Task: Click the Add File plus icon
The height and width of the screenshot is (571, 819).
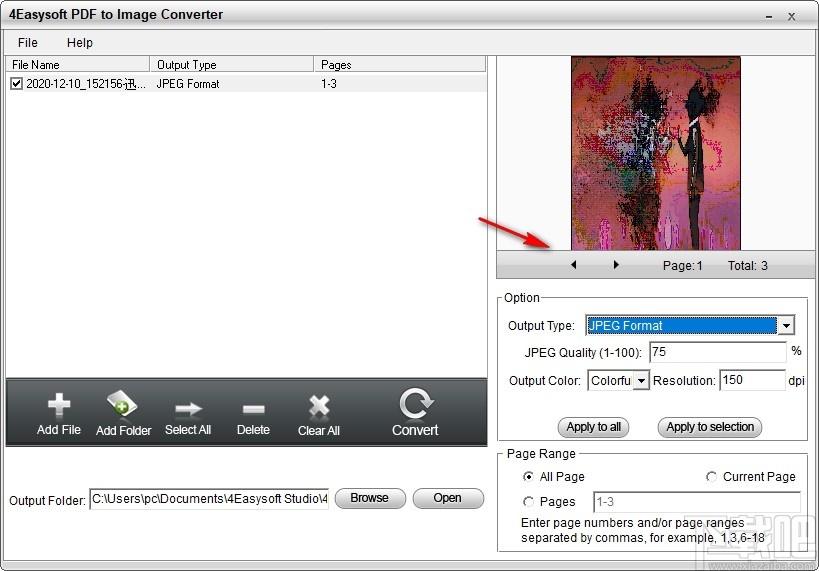Action: [x=59, y=406]
